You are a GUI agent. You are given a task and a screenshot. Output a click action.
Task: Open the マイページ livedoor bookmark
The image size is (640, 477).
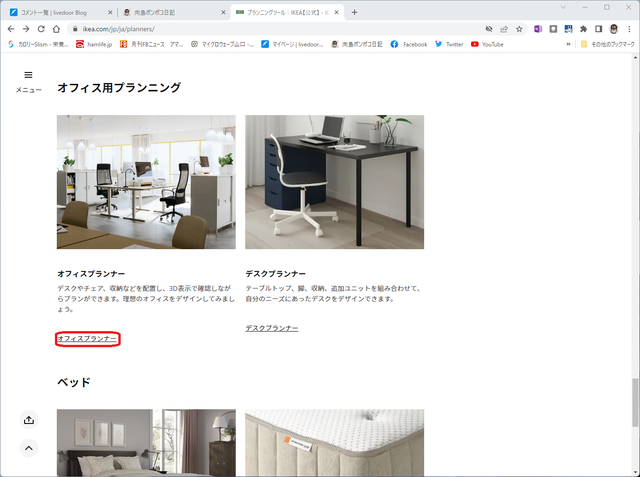(292, 44)
